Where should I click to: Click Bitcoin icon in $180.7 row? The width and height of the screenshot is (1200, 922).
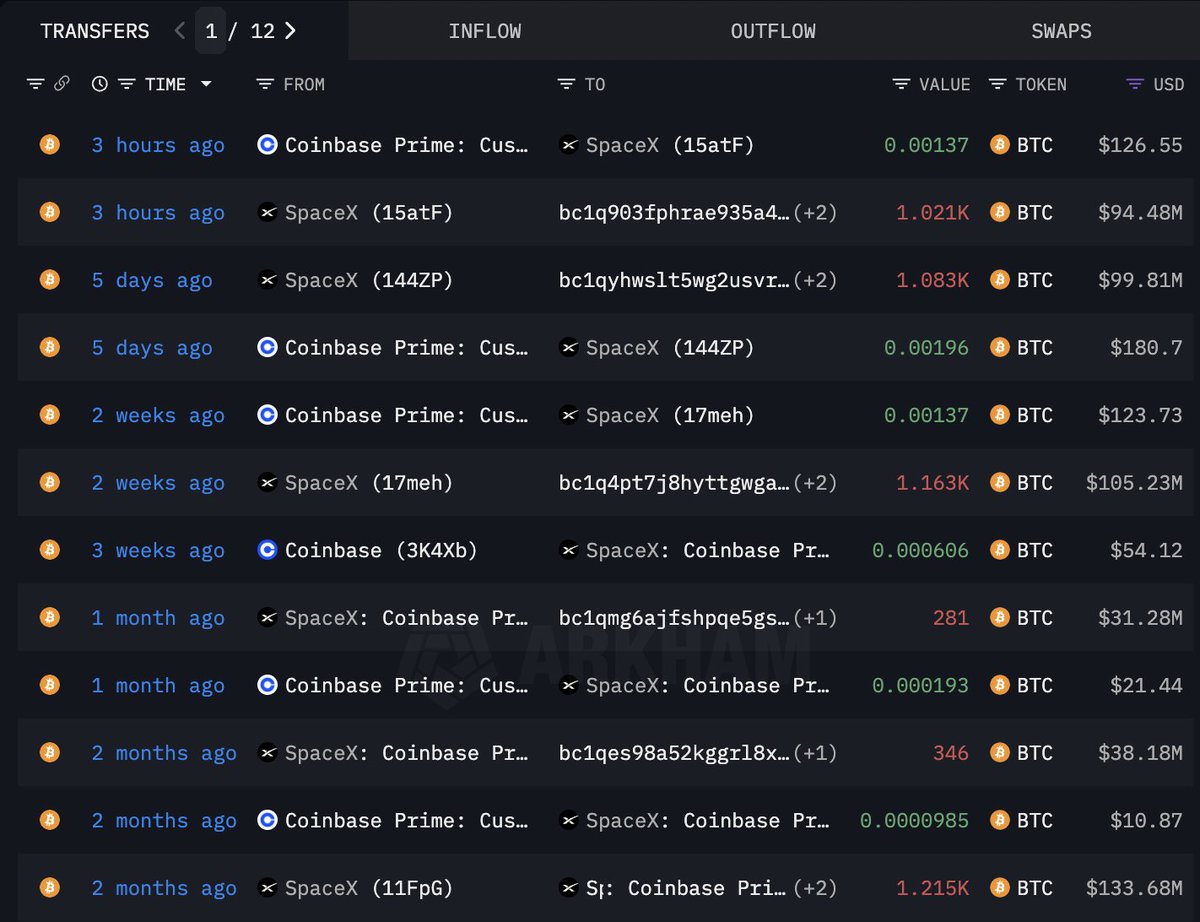(49, 347)
